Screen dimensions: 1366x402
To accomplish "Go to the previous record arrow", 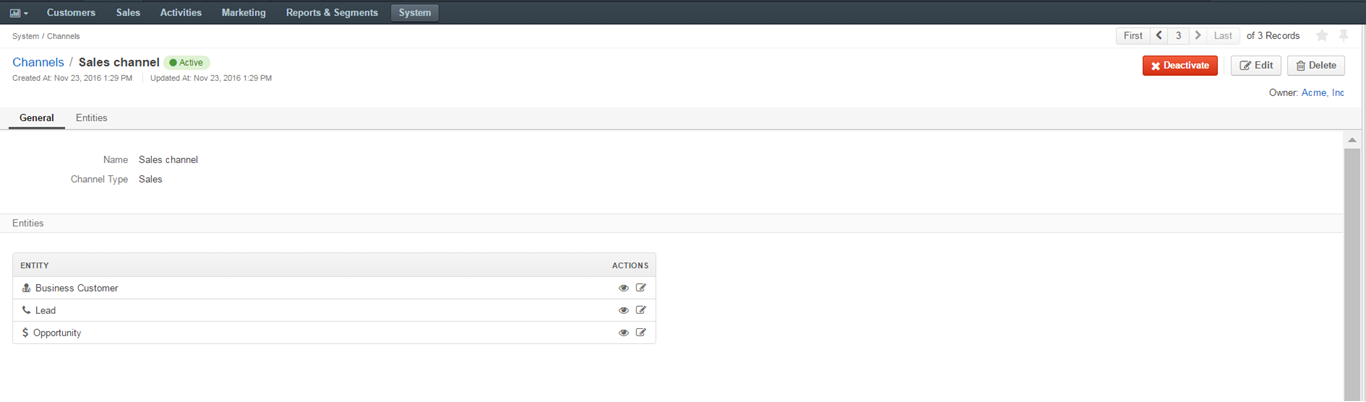I will (x=1159, y=35).
